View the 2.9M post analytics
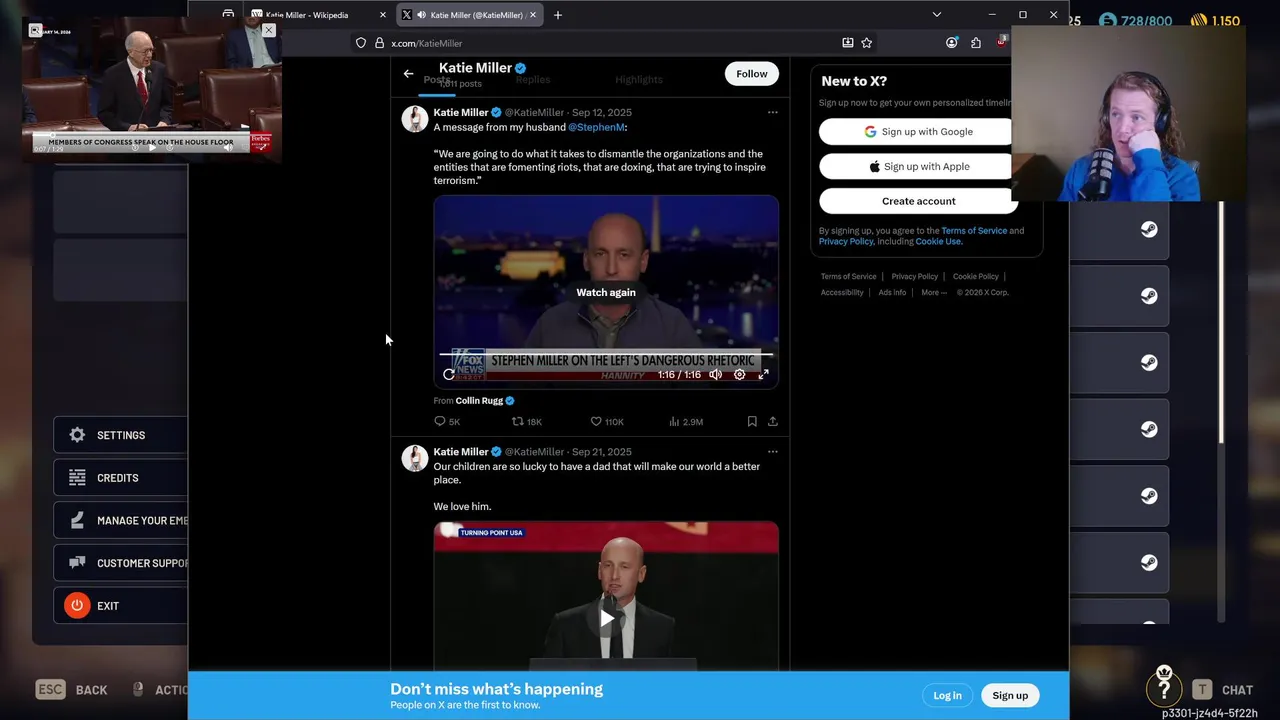This screenshot has width=1280, height=720. (x=685, y=422)
